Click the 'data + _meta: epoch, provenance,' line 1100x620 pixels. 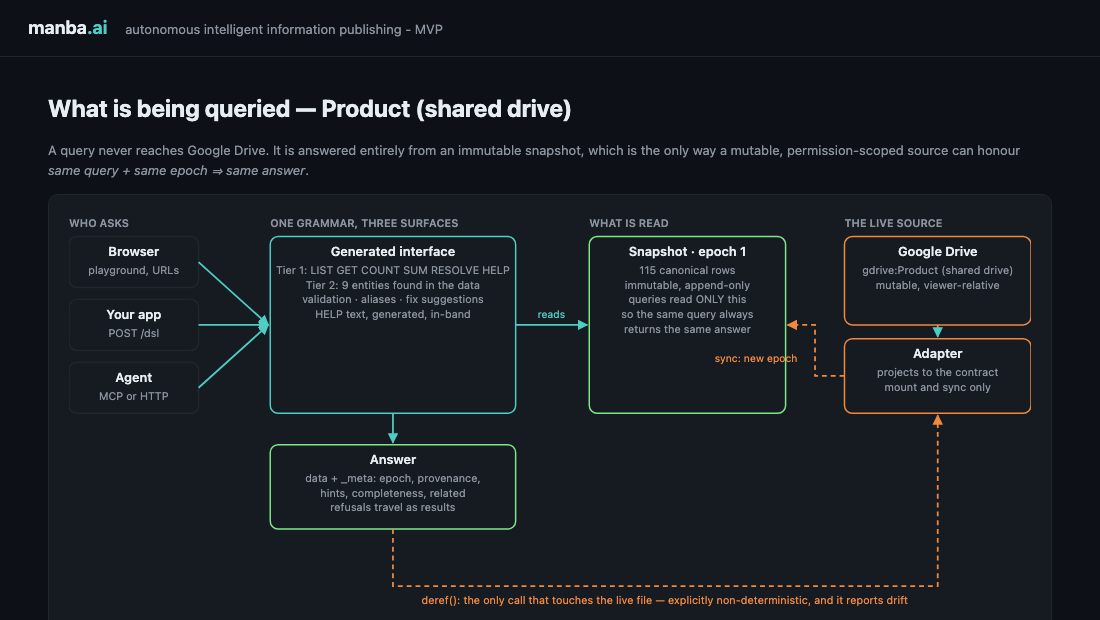click(x=393, y=478)
